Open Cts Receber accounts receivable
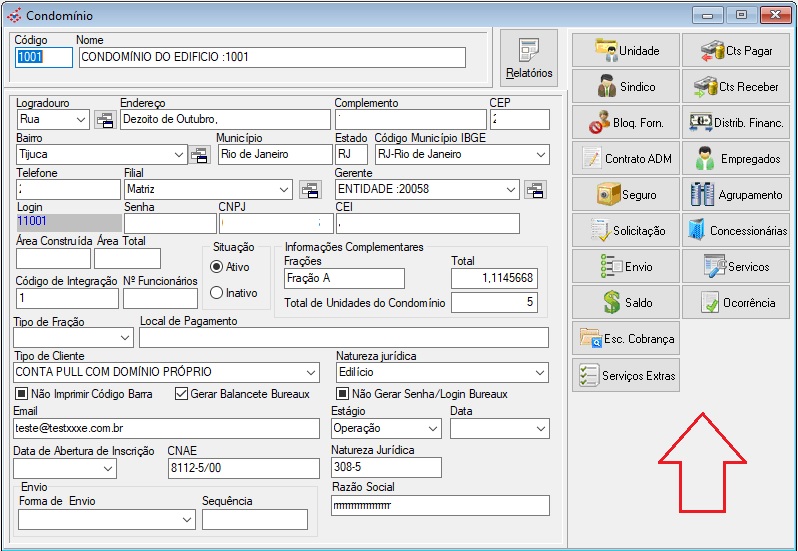This screenshot has width=798, height=551. pyautogui.click(x=735, y=87)
